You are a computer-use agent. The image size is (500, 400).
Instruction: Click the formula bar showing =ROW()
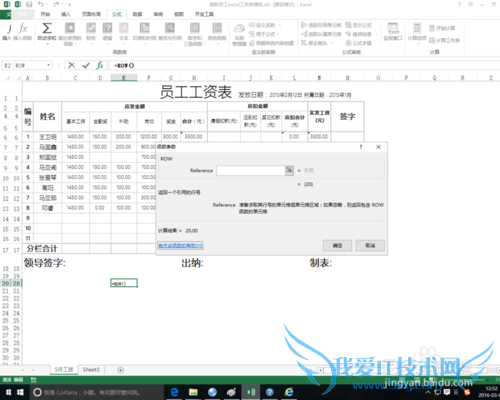point(303,65)
